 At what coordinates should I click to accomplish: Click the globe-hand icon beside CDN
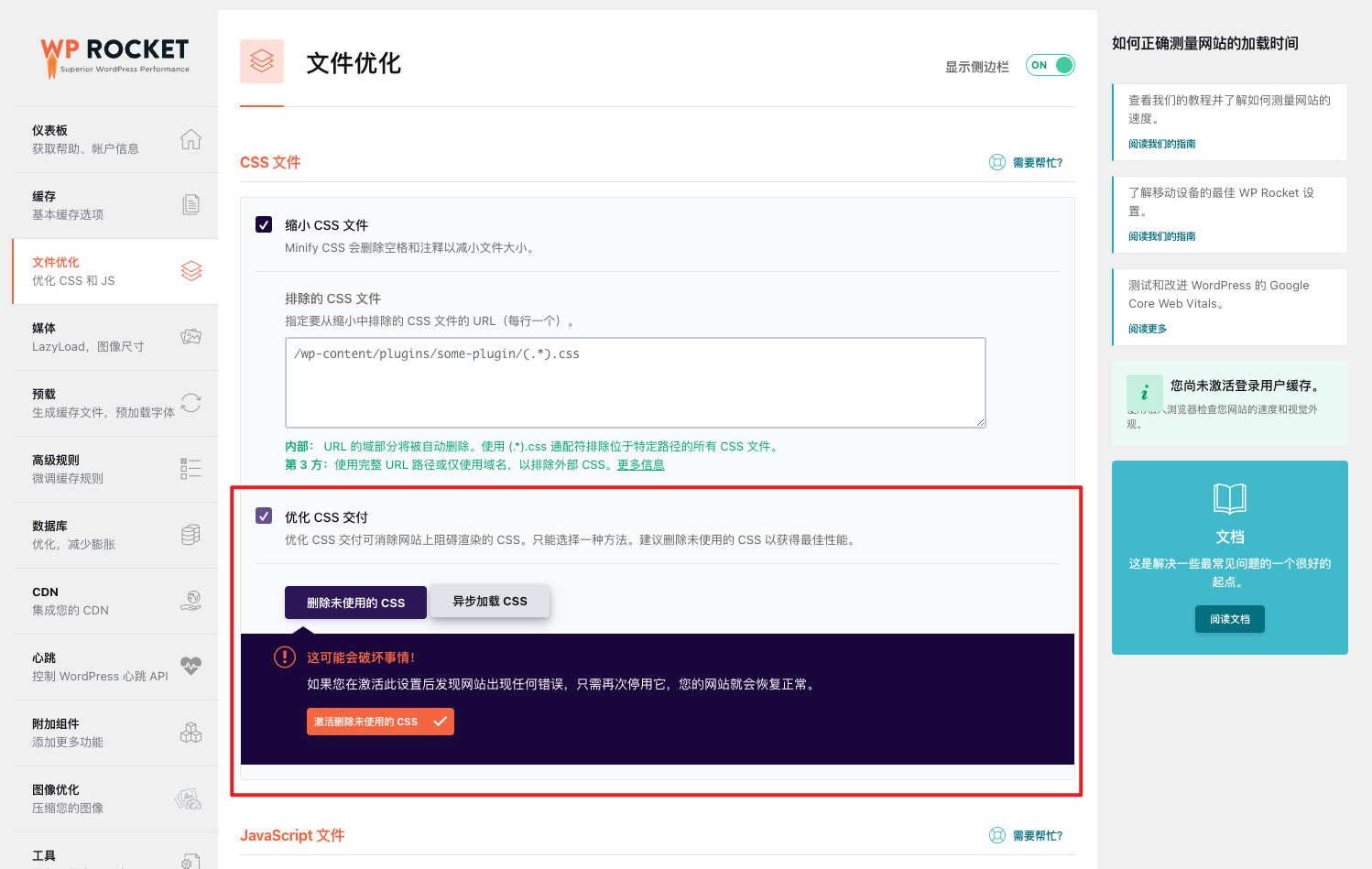(191, 601)
